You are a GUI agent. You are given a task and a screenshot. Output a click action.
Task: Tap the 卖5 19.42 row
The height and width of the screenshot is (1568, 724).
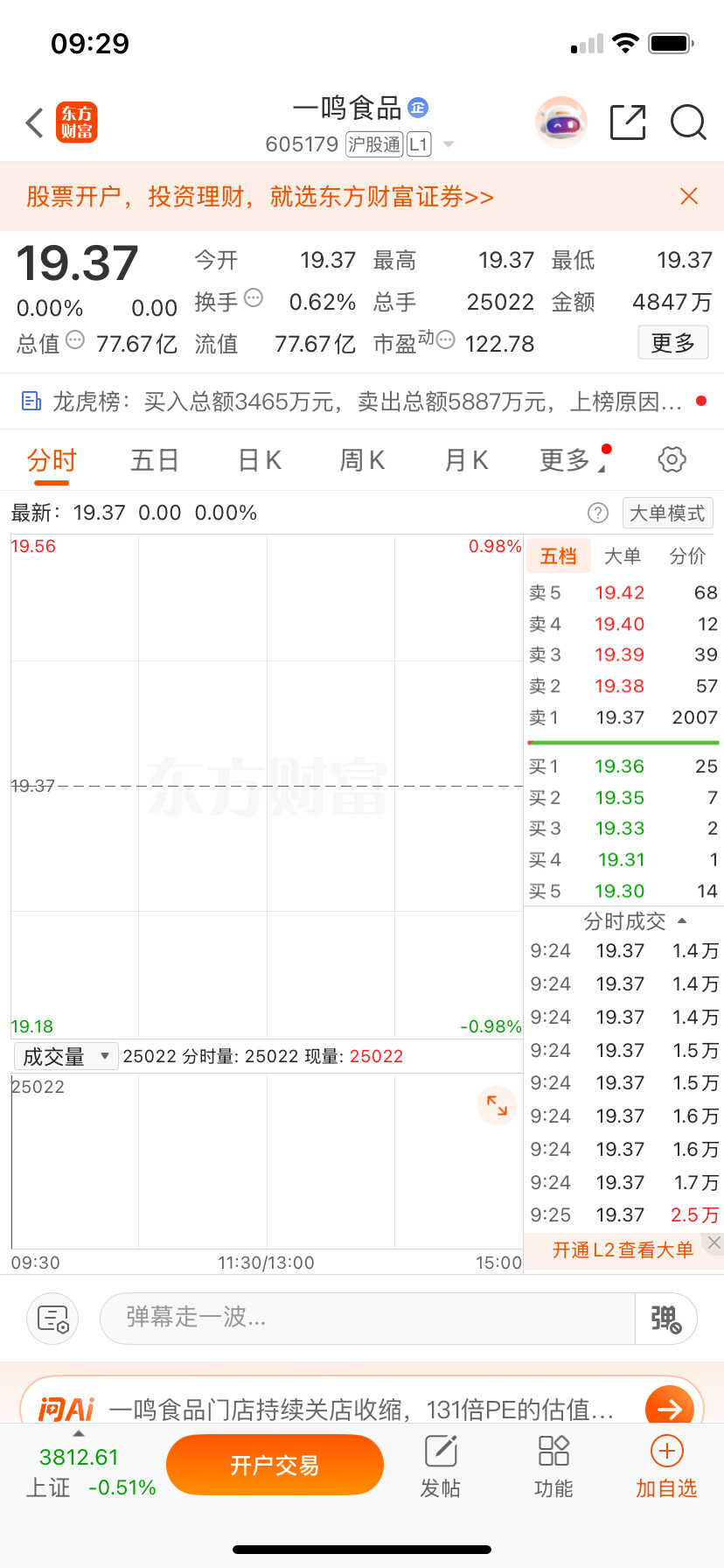623,592
